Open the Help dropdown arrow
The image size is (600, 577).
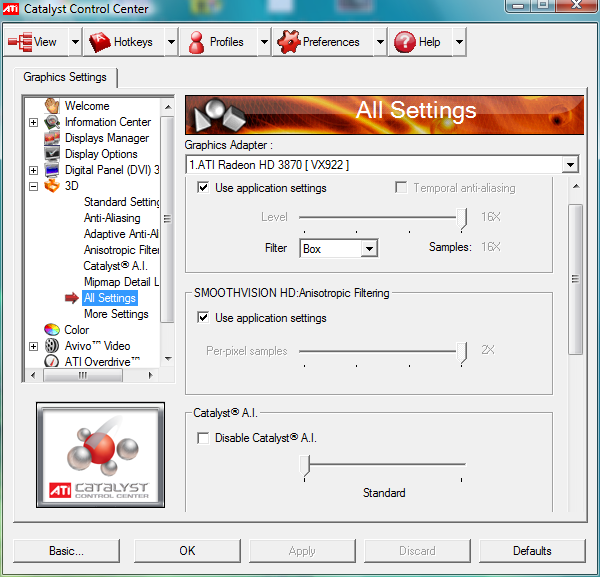point(459,42)
